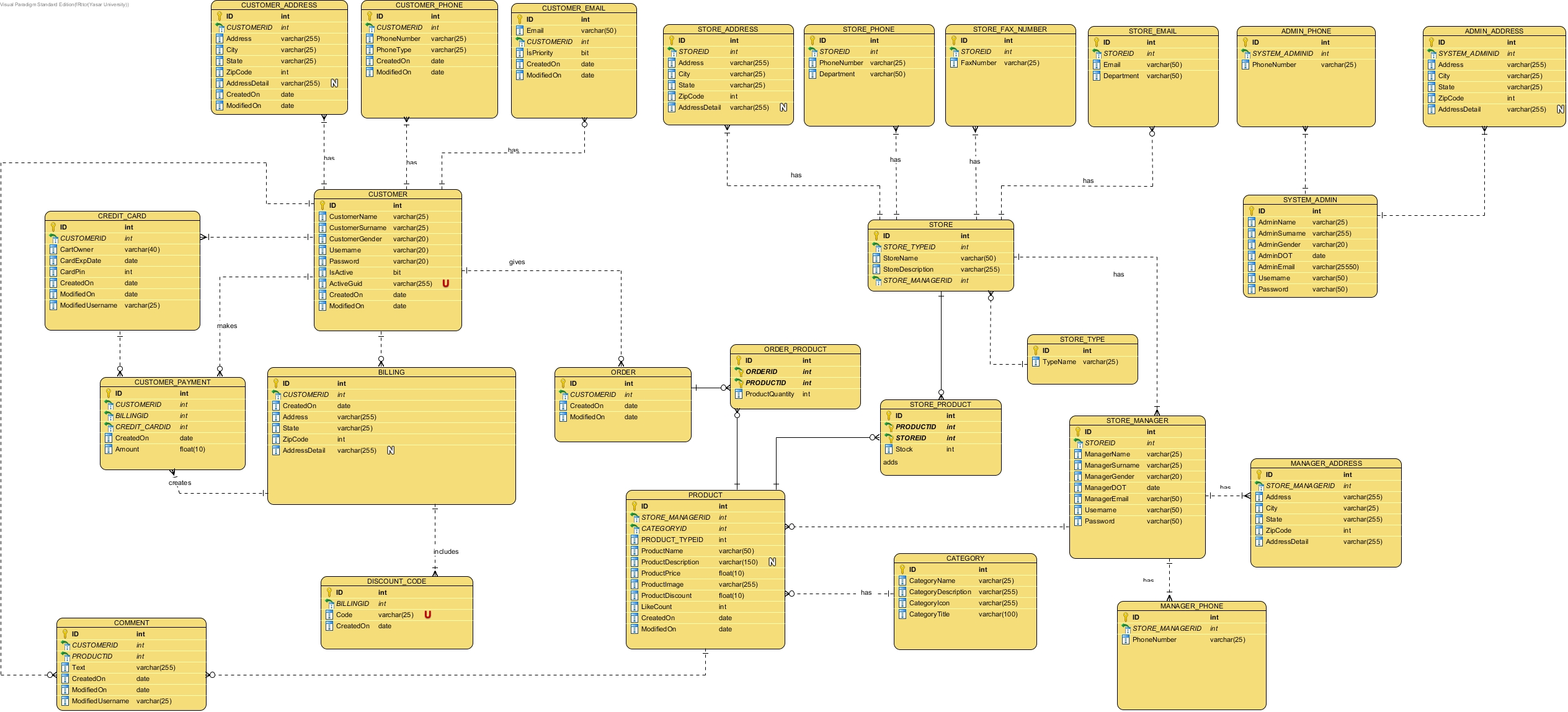The width and height of the screenshot is (1568, 712).
Task: Select the StoreDescription column in STORE
Action: [x=940, y=269]
